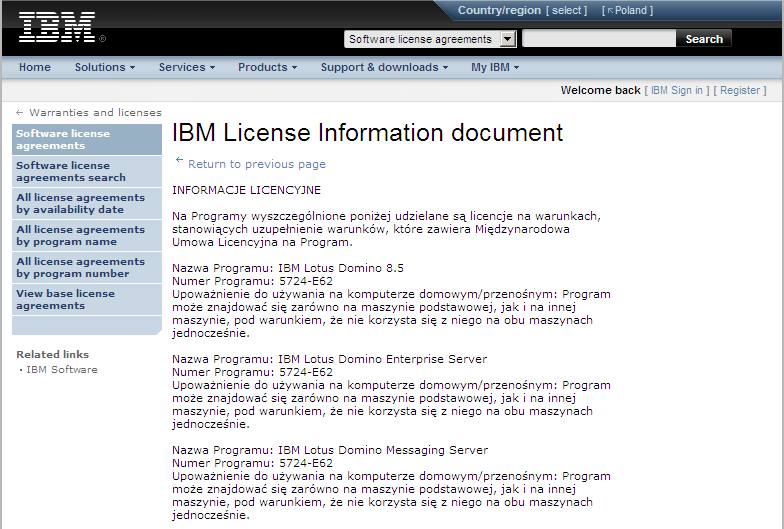
Task: Click the IBM Sign in link
Action: (676, 90)
